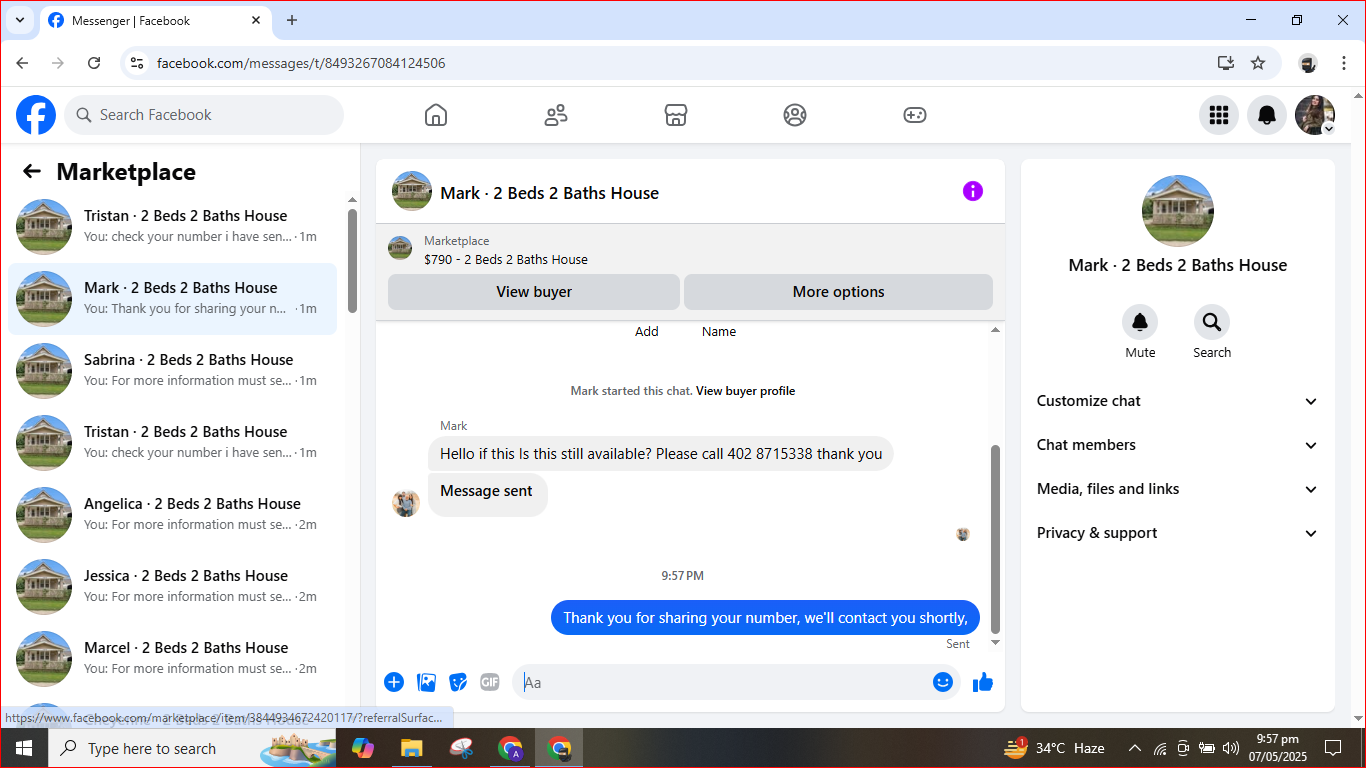Open Sabrina's 2 Beds 2 Baths House chat
Image resolution: width=1366 pixels, height=768 pixels.
pos(173,370)
